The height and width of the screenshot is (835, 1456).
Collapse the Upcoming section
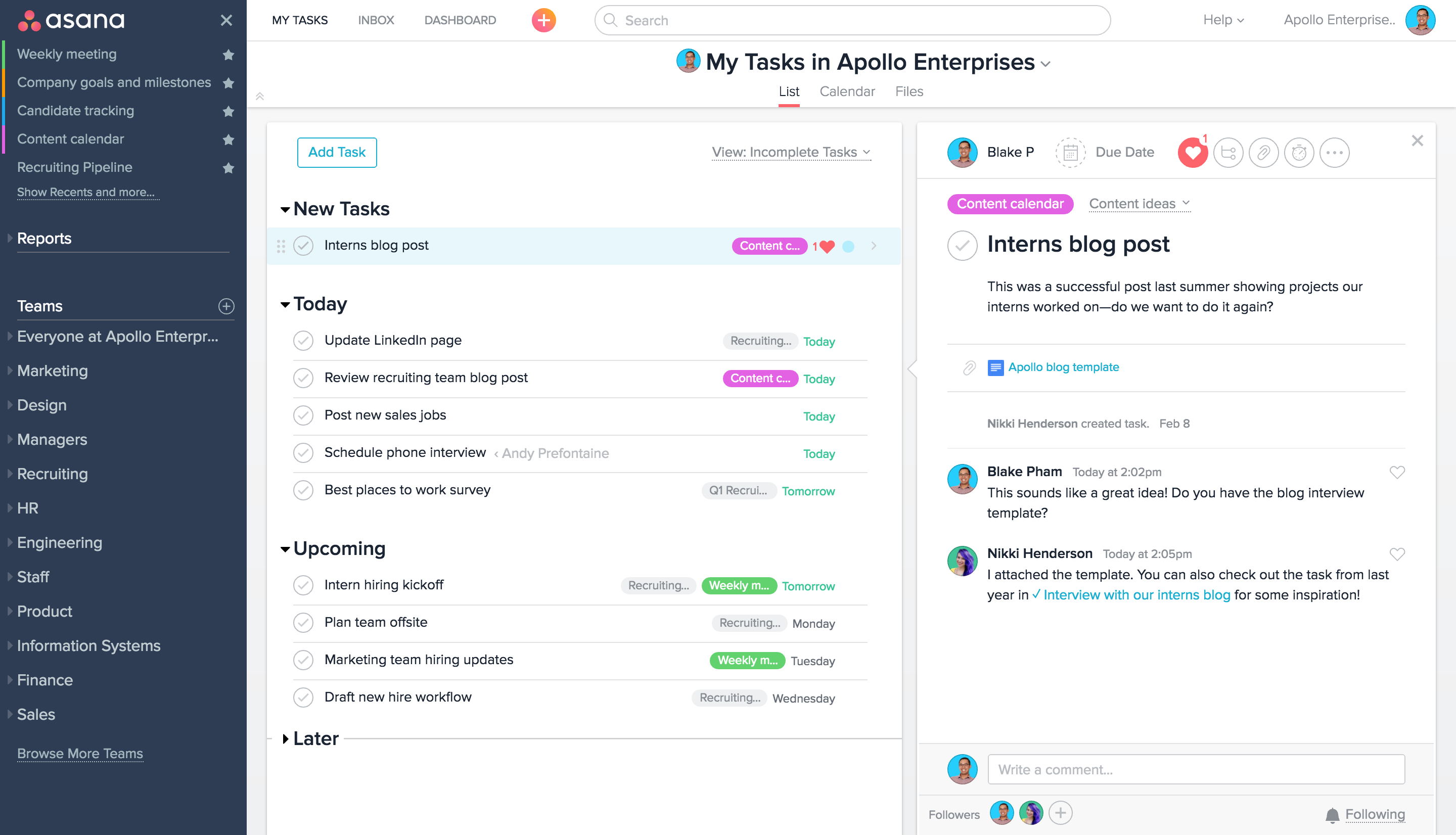point(285,549)
